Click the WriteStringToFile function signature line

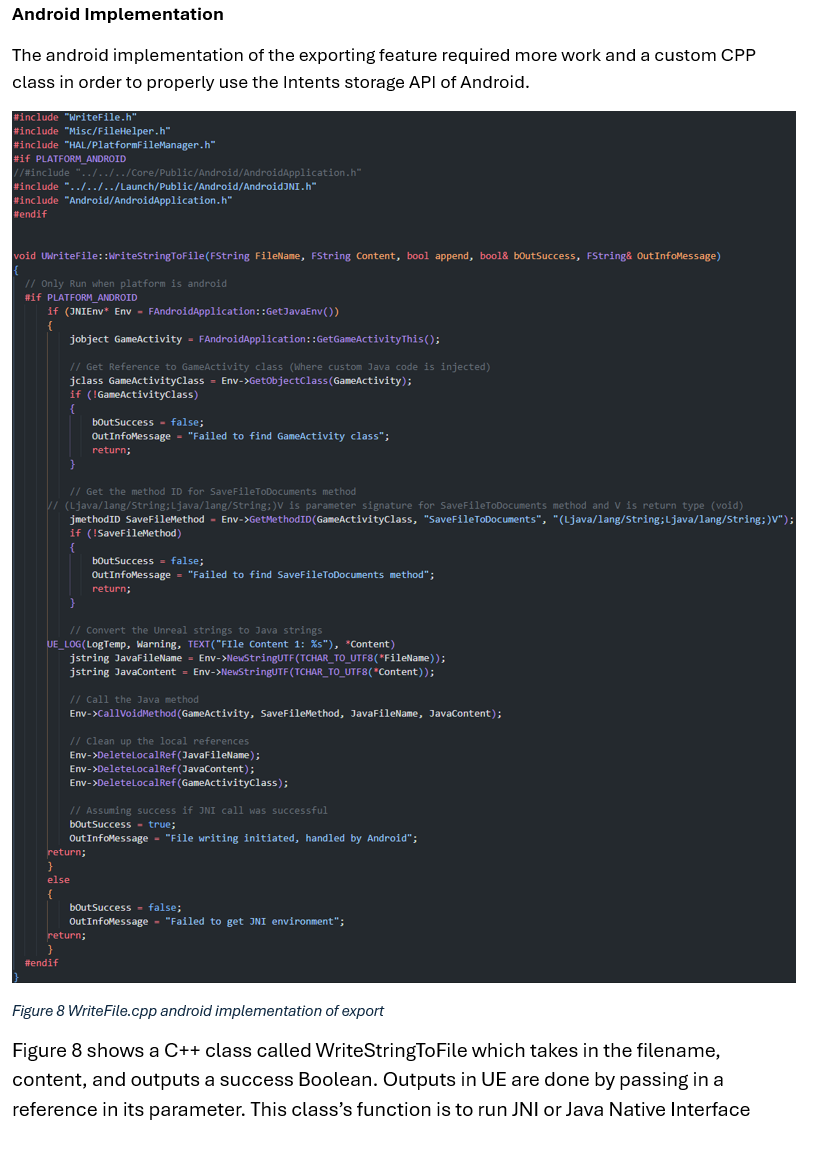(x=367, y=256)
